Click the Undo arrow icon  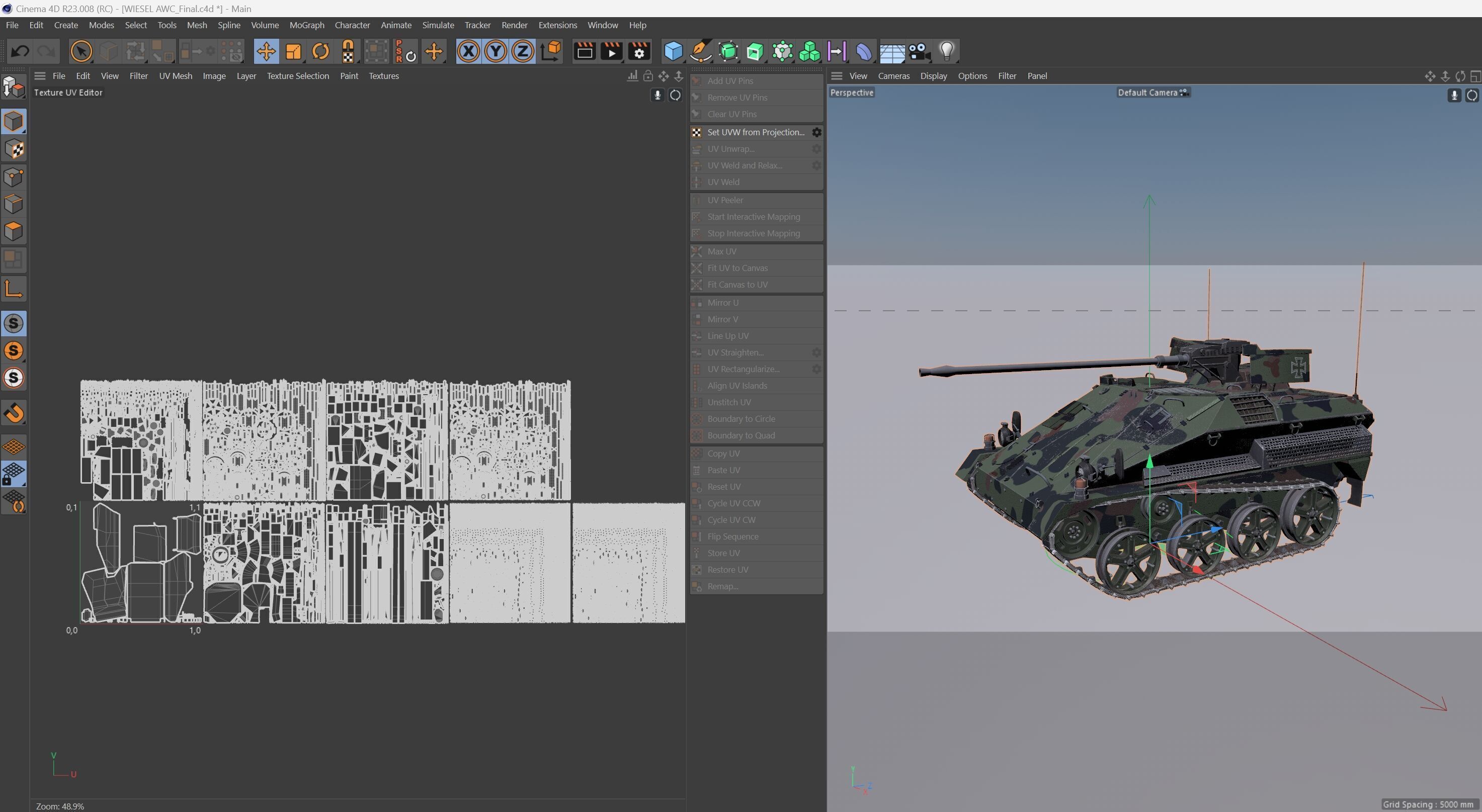(20, 52)
